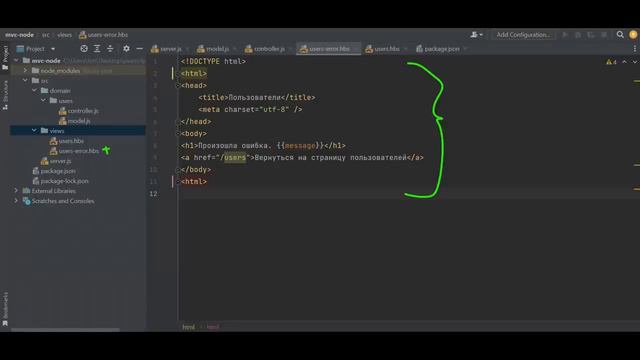The height and width of the screenshot is (360, 640).
Task: Click the warnings indicator showing 4
Action: tap(611, 62)
